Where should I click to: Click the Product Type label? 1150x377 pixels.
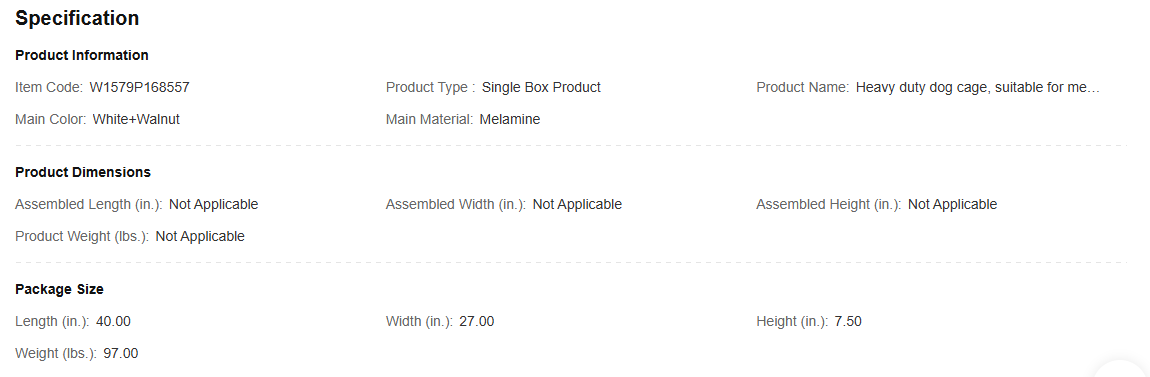click(431, 87)
